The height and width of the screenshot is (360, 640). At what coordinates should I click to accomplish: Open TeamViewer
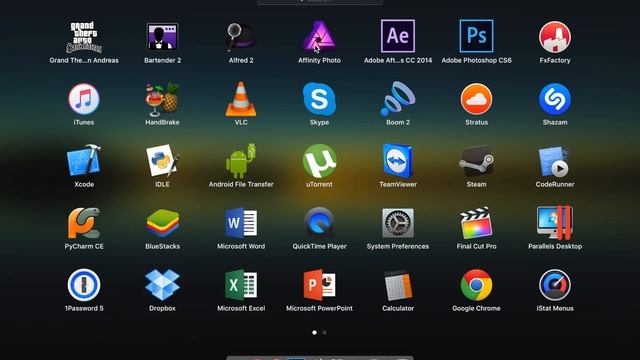click(x=398, y=161)
